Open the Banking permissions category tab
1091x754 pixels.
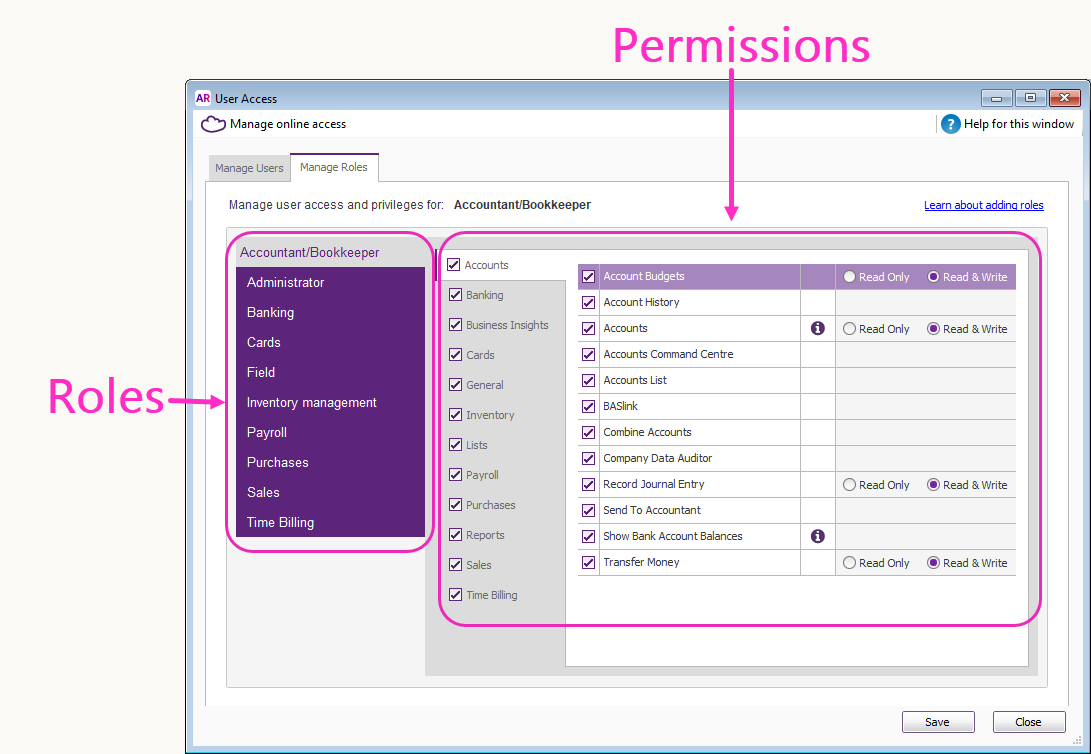pyautogui.click(x=484, y=295)
